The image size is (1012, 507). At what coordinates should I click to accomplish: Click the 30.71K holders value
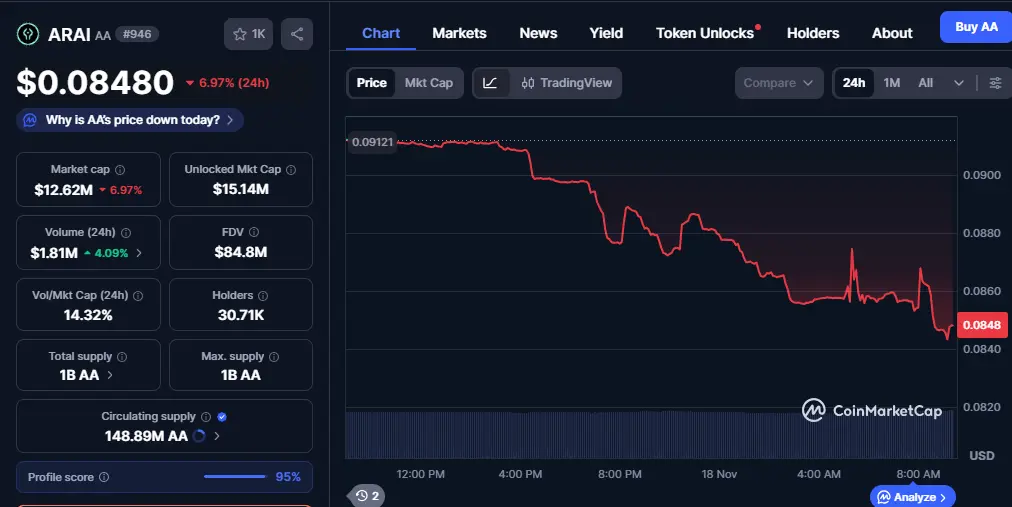click(241, 315)
